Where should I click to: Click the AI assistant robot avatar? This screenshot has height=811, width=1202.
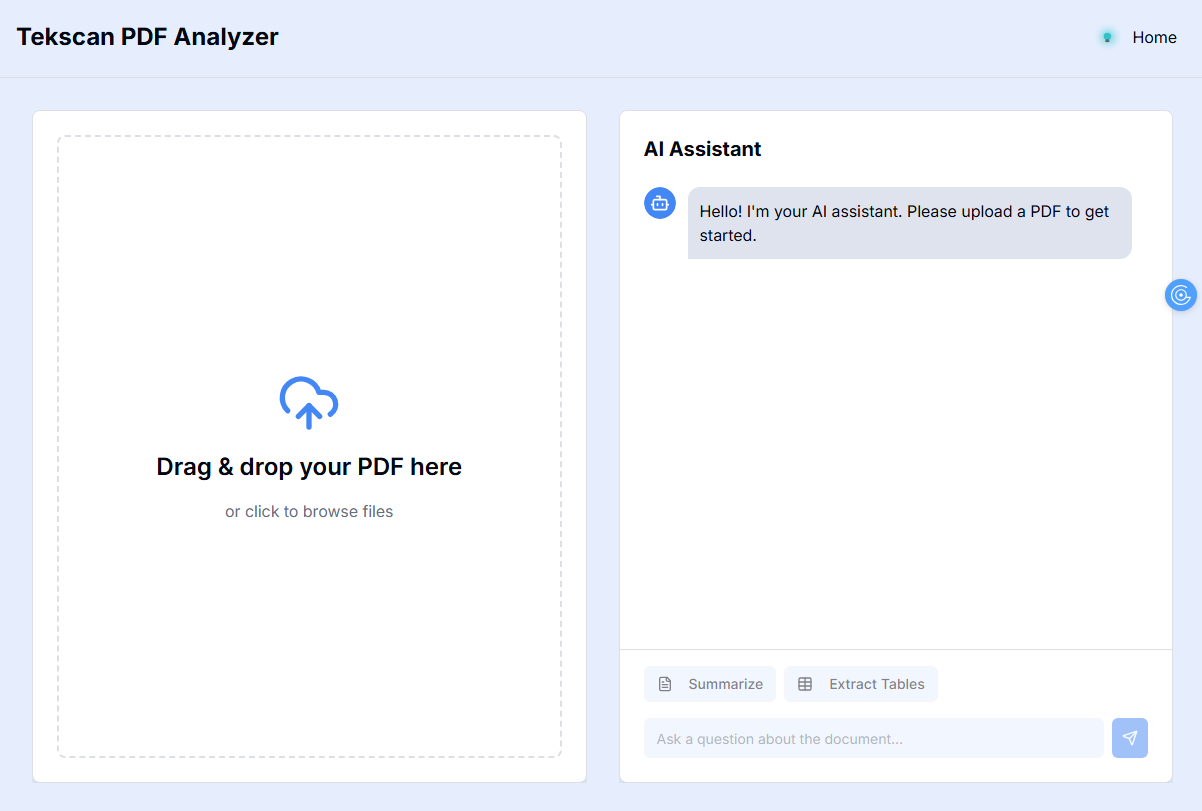(x=660, y=203)
